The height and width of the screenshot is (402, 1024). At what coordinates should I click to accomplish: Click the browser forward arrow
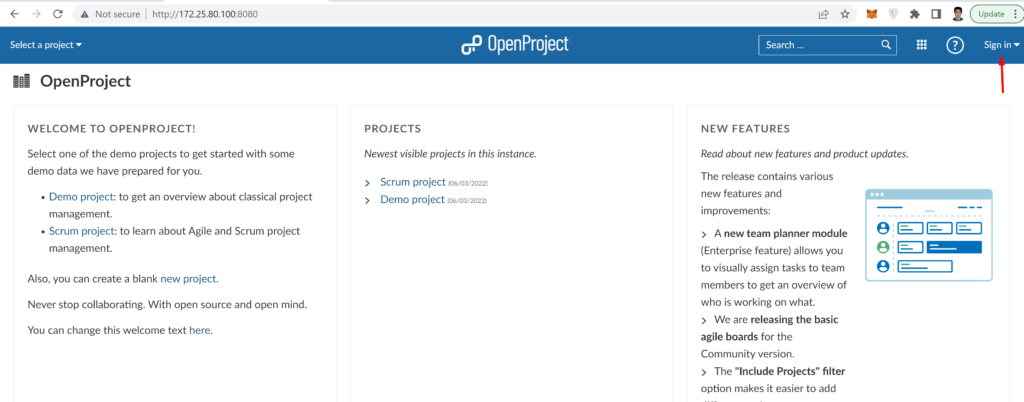click(x=36, y=14)
